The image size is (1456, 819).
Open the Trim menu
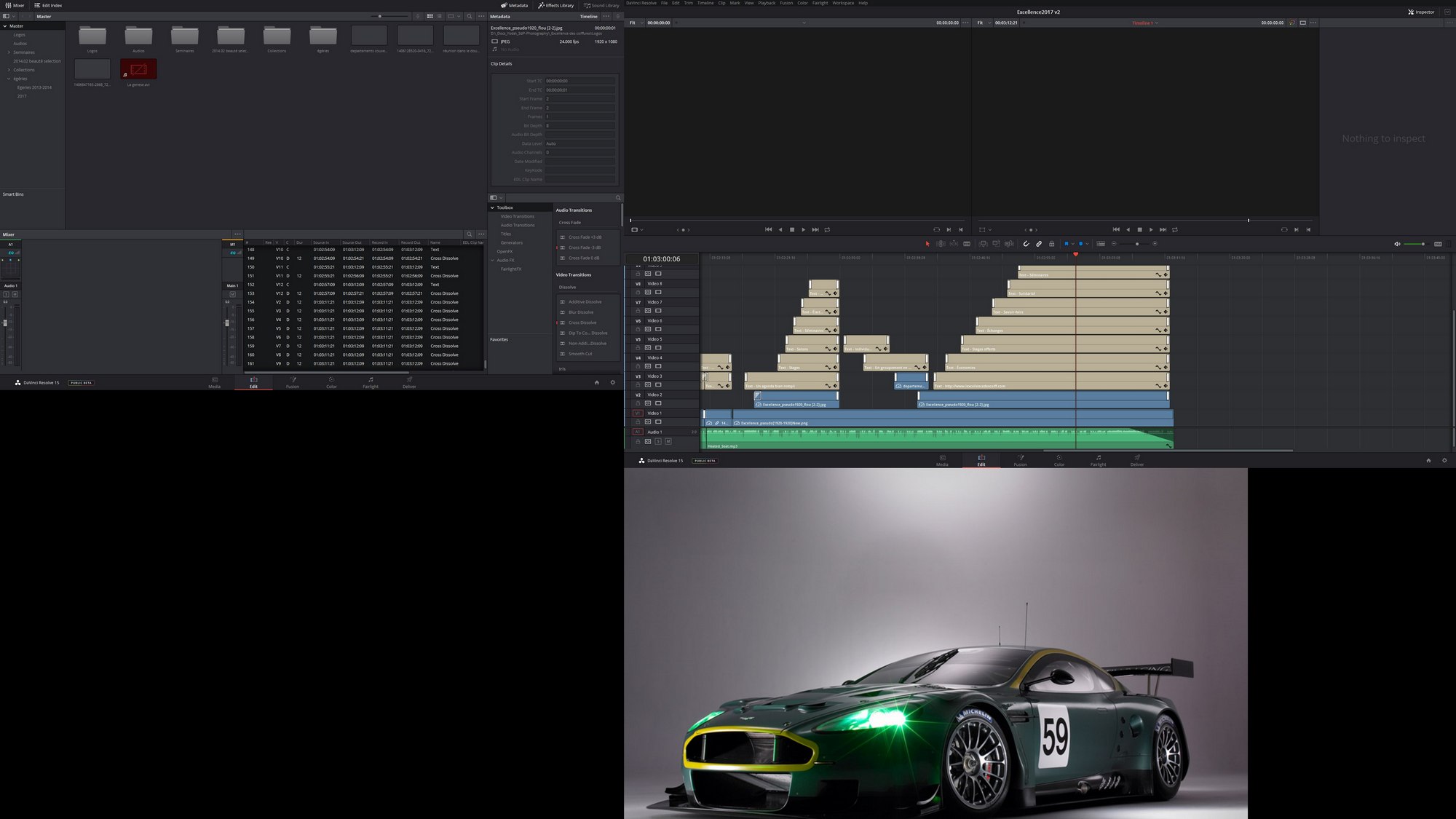[688, 3]
